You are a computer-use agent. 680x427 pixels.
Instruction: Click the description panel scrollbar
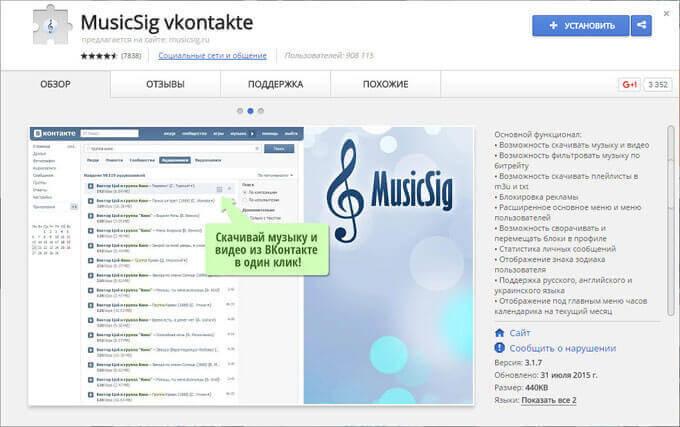(672, 221)
